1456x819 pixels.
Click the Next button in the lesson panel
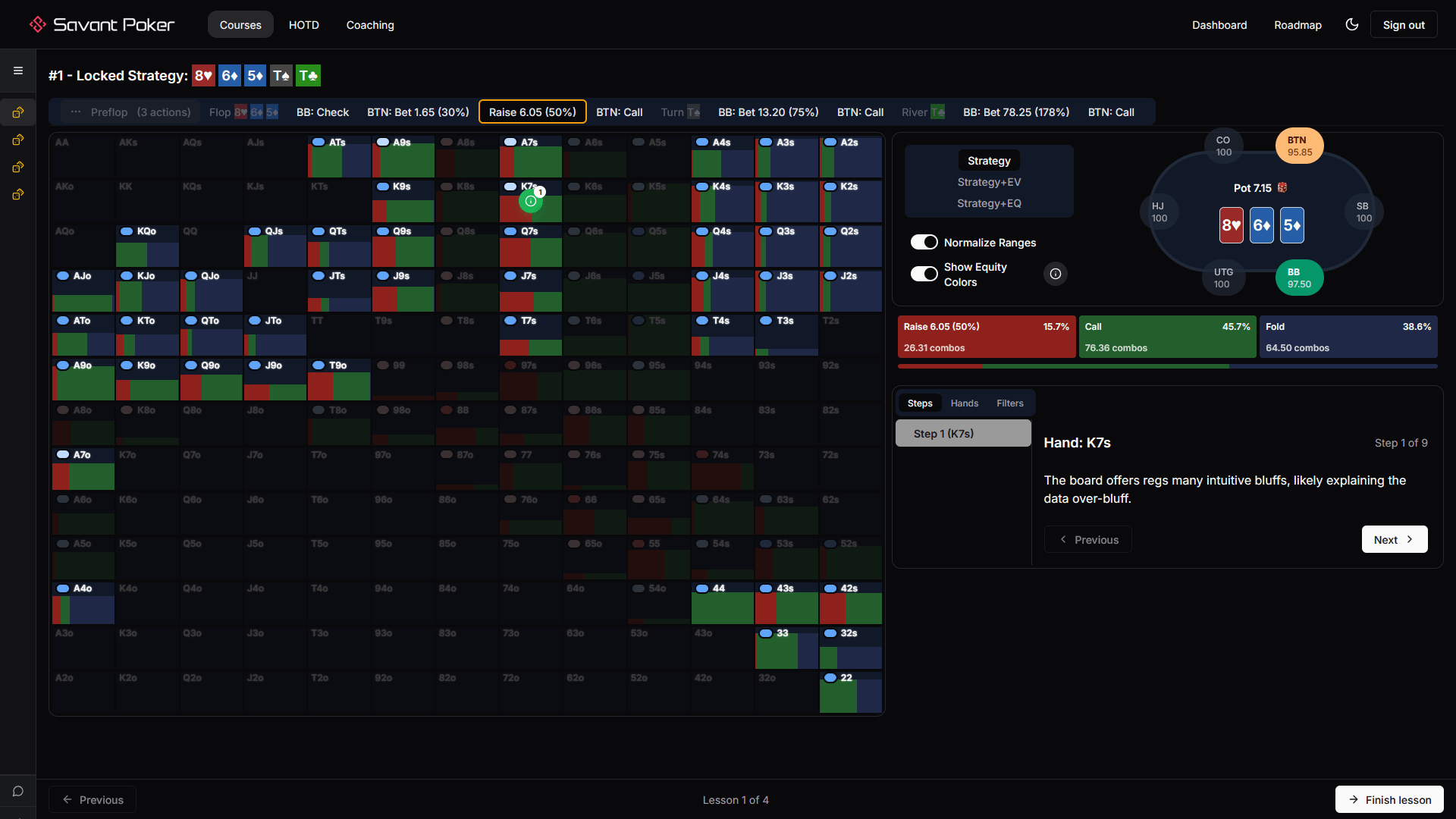pyautogui.click(x=1394, y=539)
